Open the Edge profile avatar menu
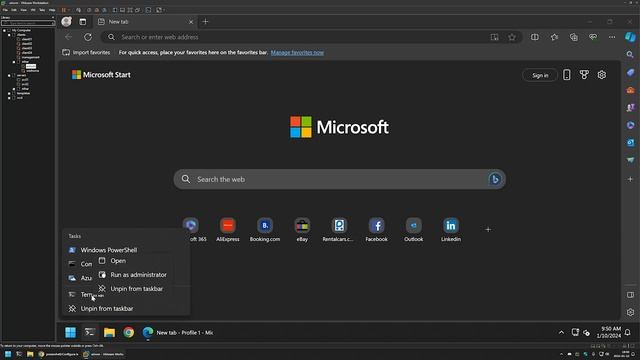 (x=67, y=22)
